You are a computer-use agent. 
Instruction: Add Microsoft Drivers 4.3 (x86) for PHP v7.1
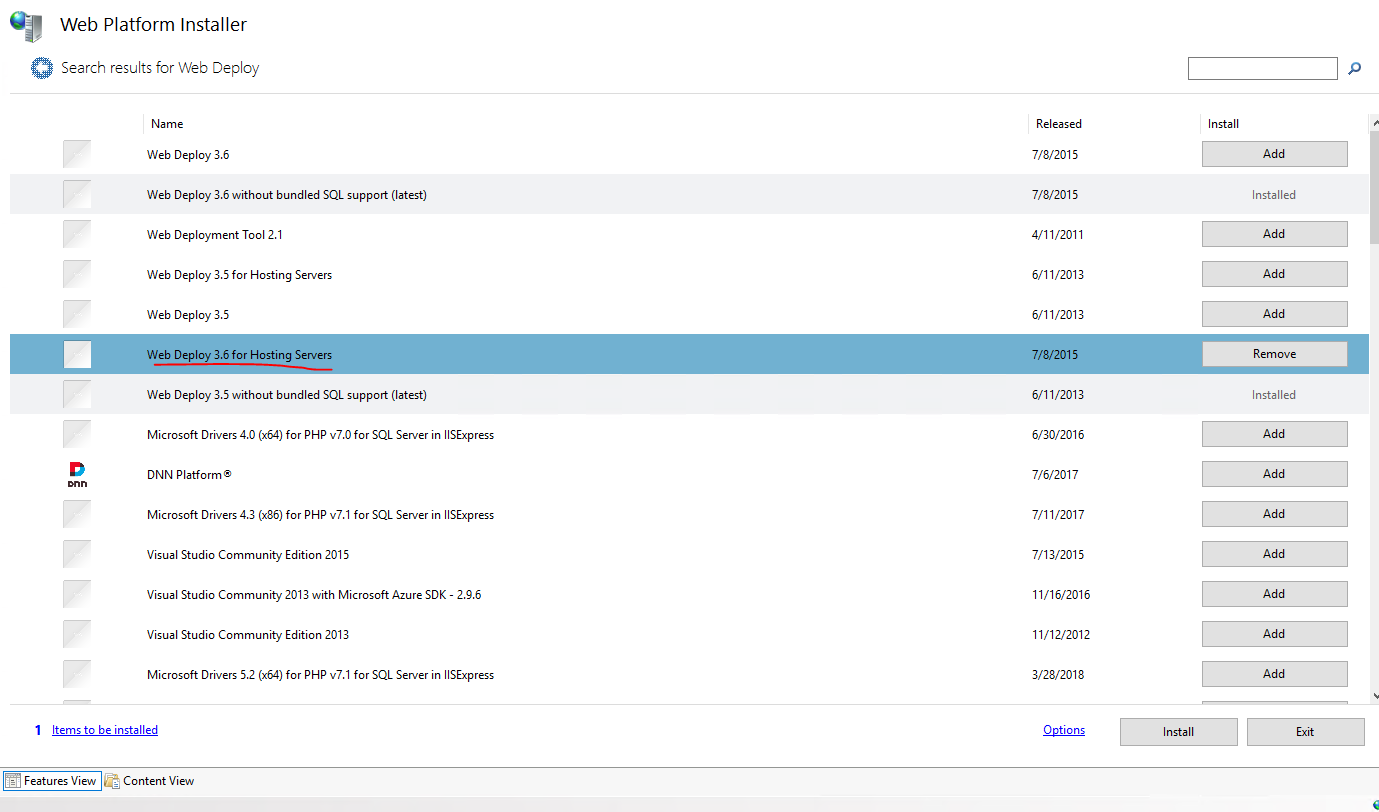(x=1274, y=514)
